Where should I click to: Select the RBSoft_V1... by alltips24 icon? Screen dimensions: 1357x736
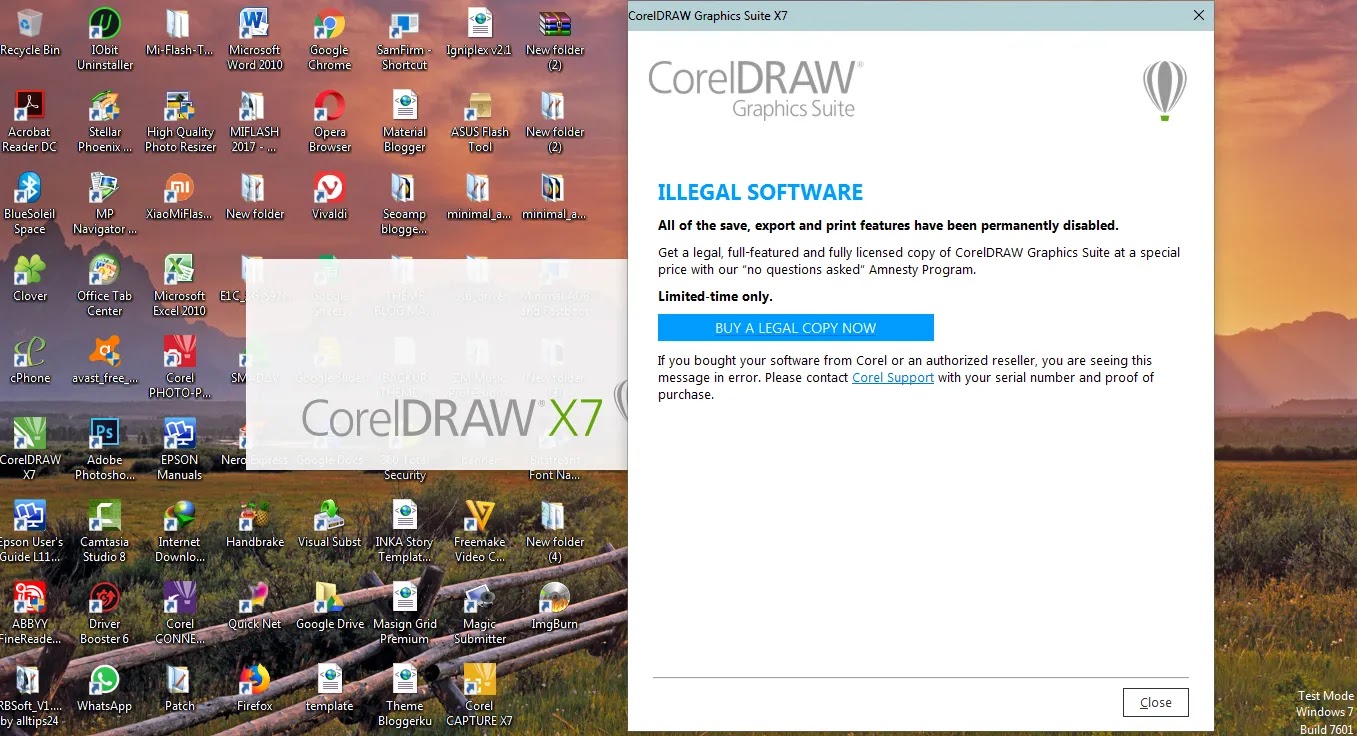[29, 695]
